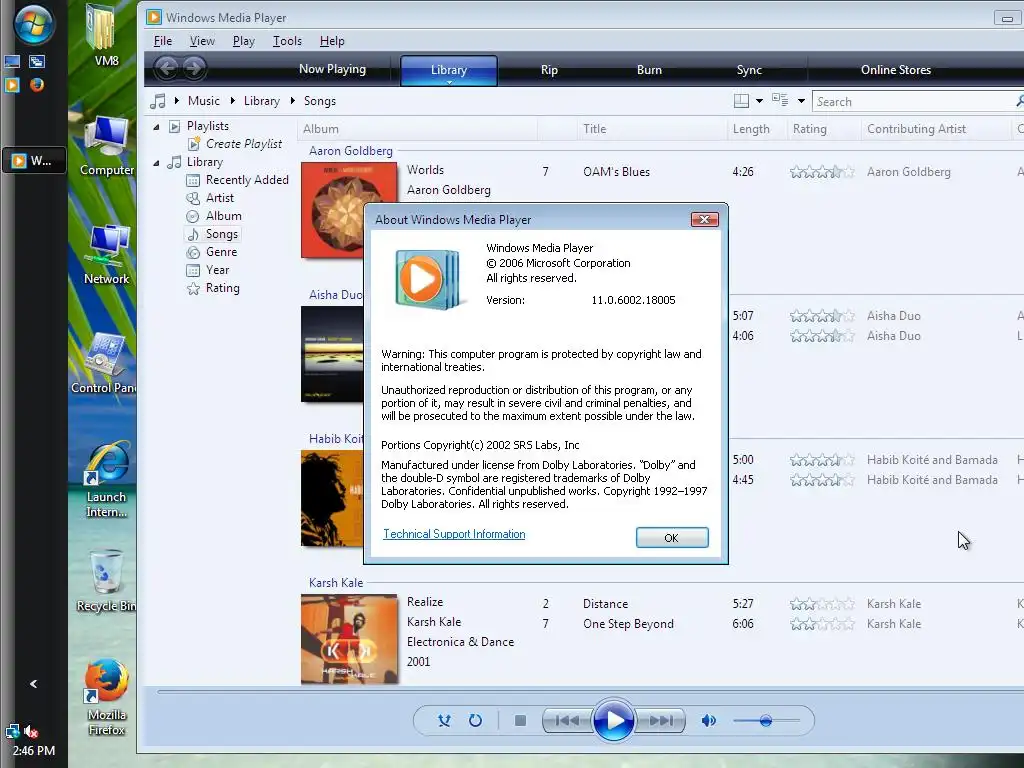Click in the library Search field
This screenshot has height=768, width=1024.
pos(914,102)
